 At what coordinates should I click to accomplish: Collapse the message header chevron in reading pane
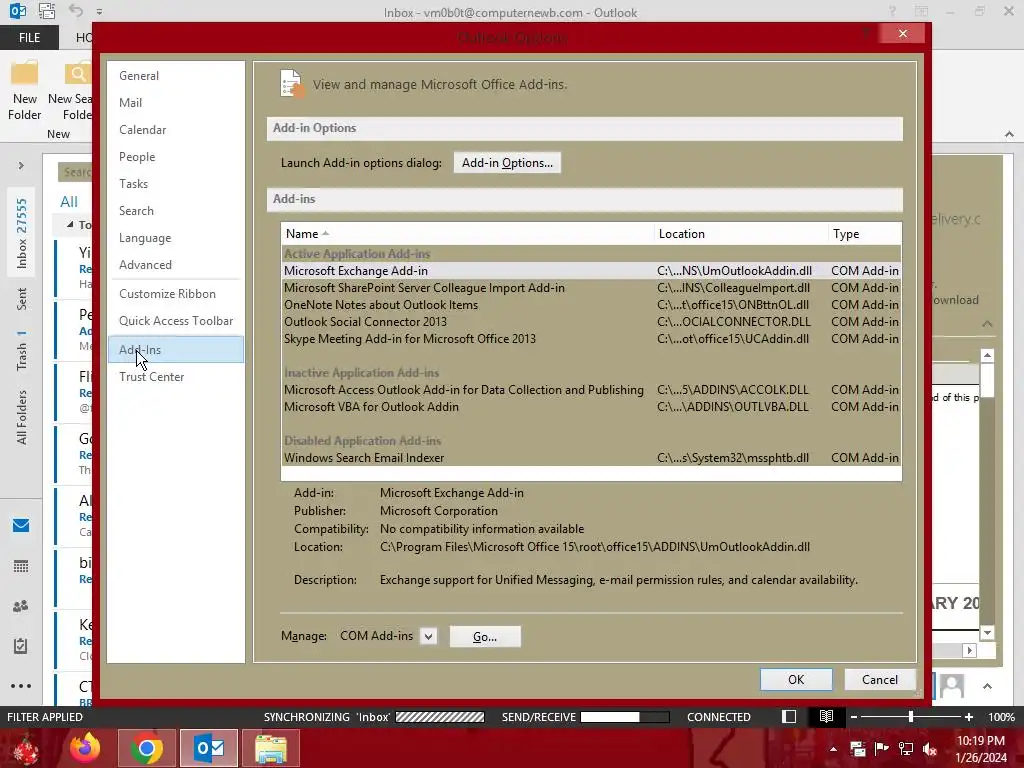tap(987, 324)
